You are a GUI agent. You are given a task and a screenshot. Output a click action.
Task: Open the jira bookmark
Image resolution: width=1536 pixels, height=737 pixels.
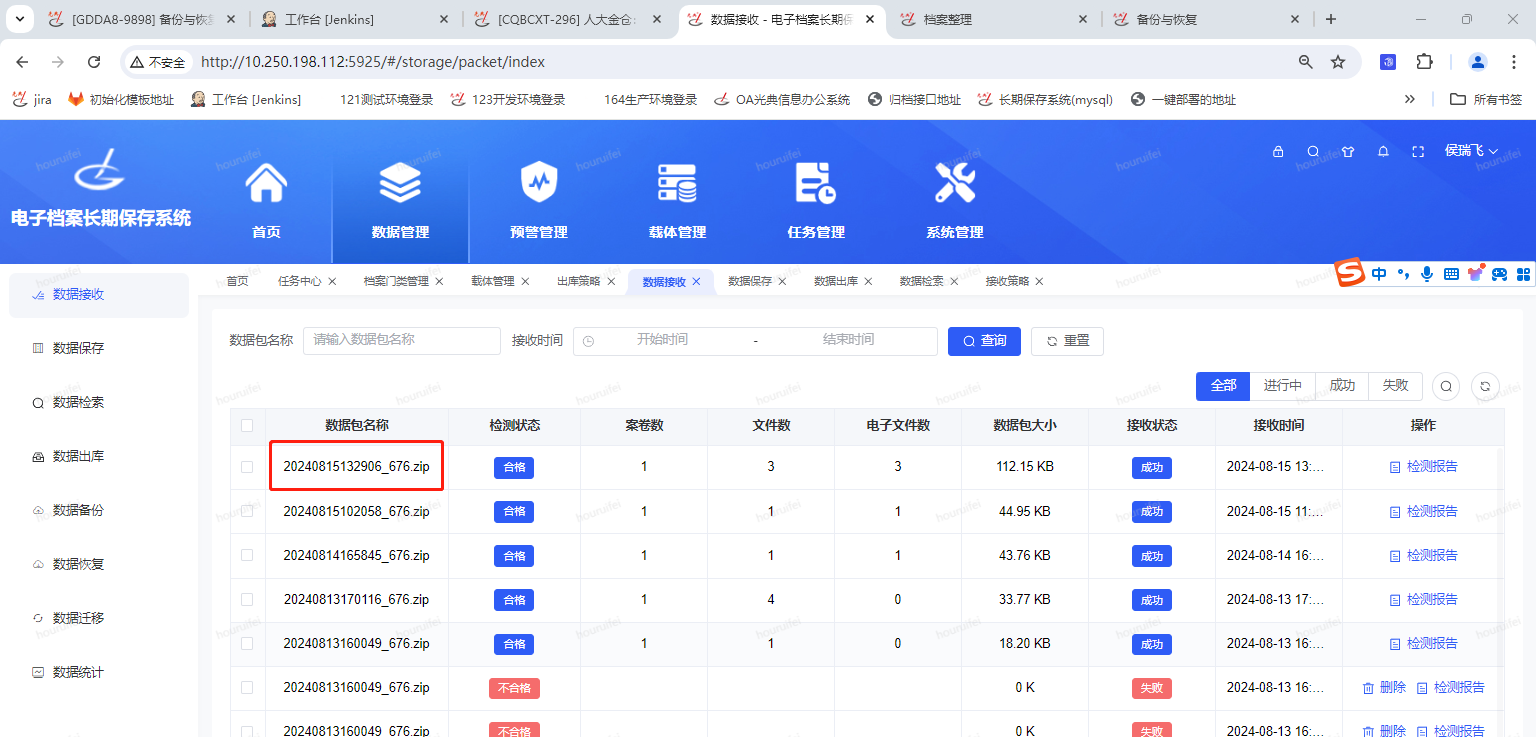point(32,99)
